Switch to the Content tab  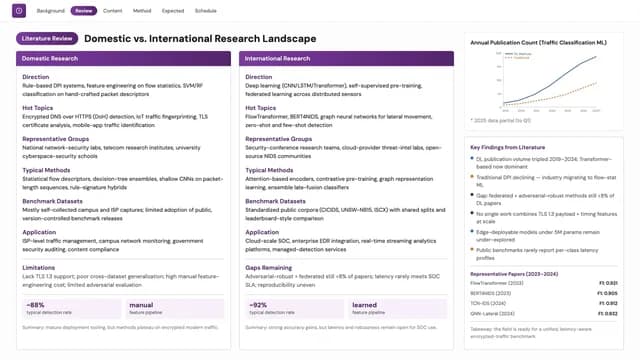113,11
